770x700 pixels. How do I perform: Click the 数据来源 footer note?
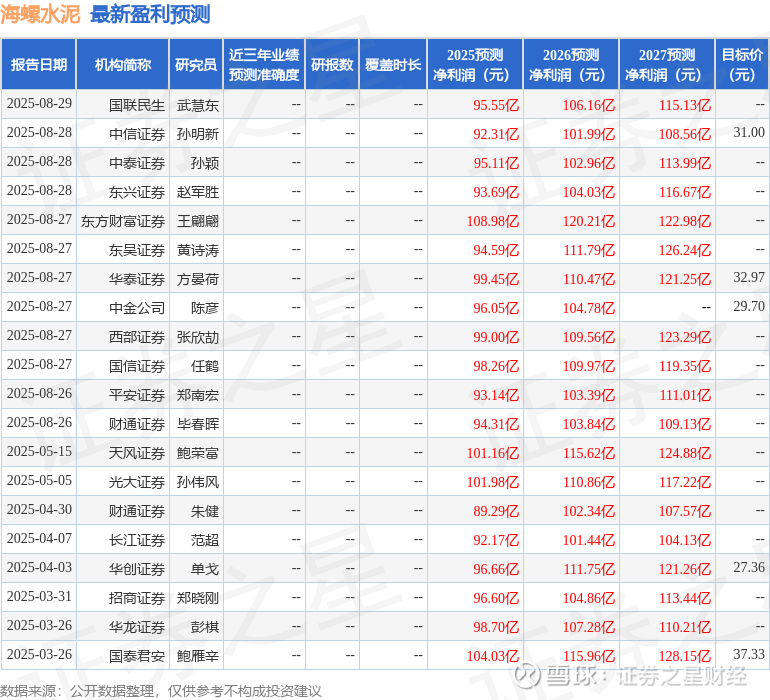(161, 691)
